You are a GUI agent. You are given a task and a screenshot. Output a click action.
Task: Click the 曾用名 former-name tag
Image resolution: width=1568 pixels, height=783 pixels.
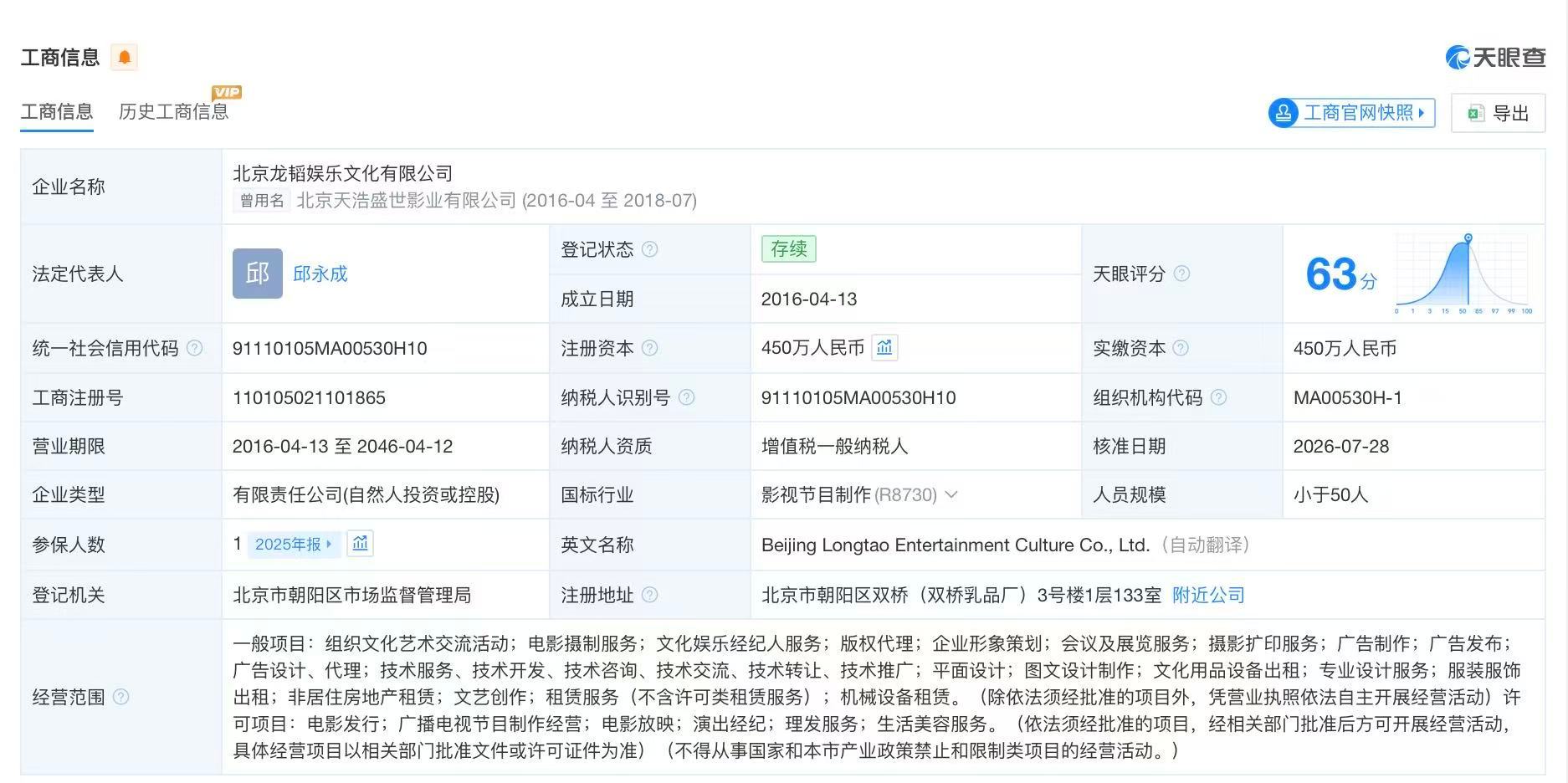click(x=261, y=201)
